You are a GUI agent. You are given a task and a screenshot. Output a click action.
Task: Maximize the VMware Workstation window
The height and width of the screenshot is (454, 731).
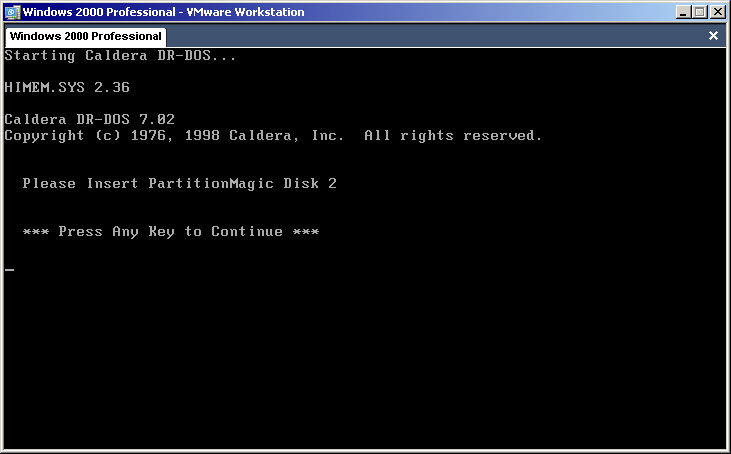click(700, 12)
